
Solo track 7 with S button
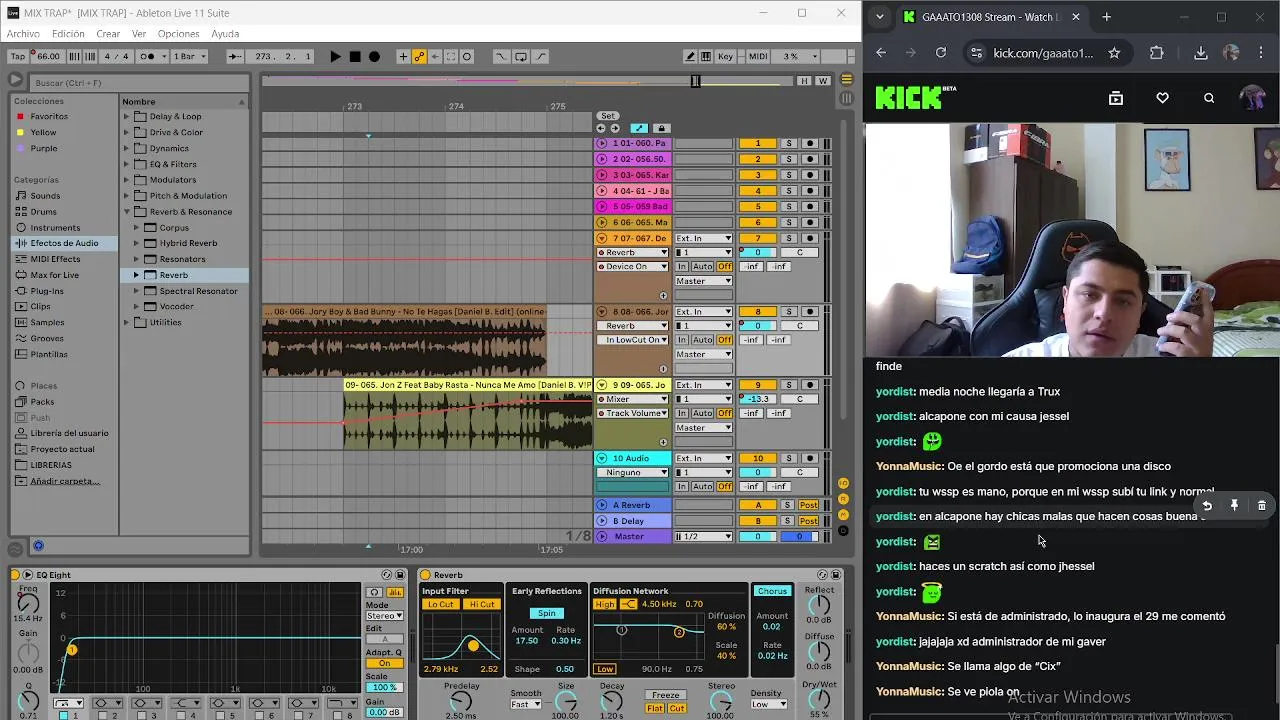788,238
